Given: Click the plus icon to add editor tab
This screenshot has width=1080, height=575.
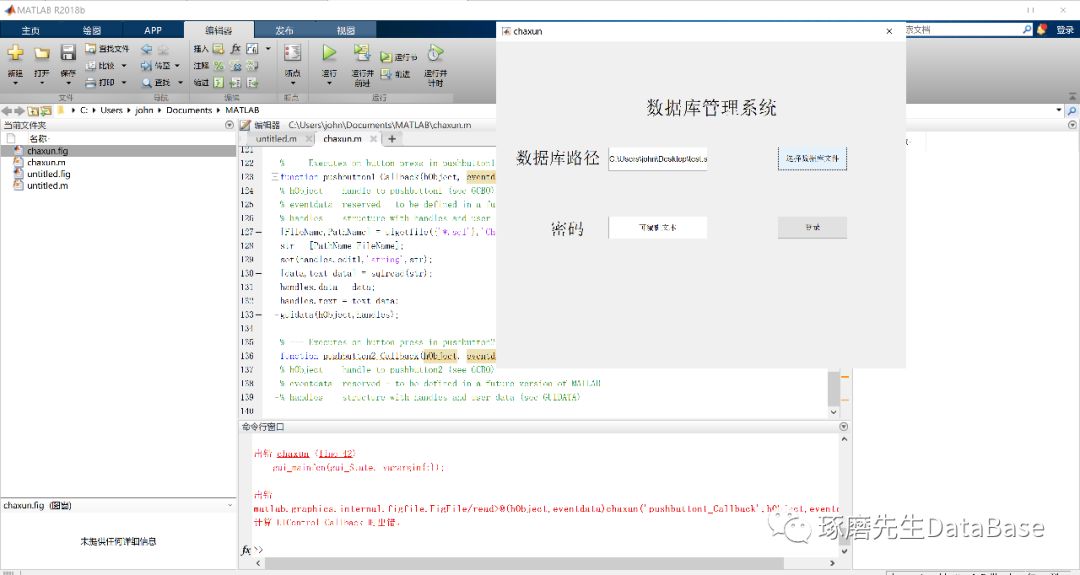Looking at the screenshot, I should pos(392,138).
